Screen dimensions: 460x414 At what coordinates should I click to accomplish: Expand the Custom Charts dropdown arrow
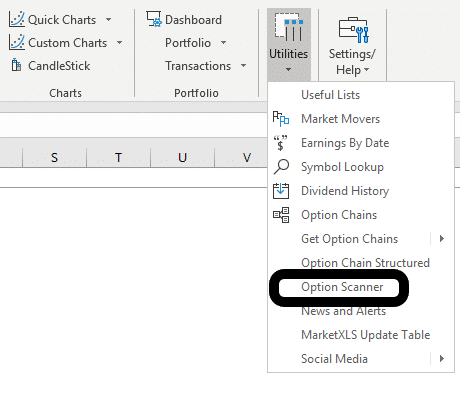pyautogui.click(x=120, y=43)
